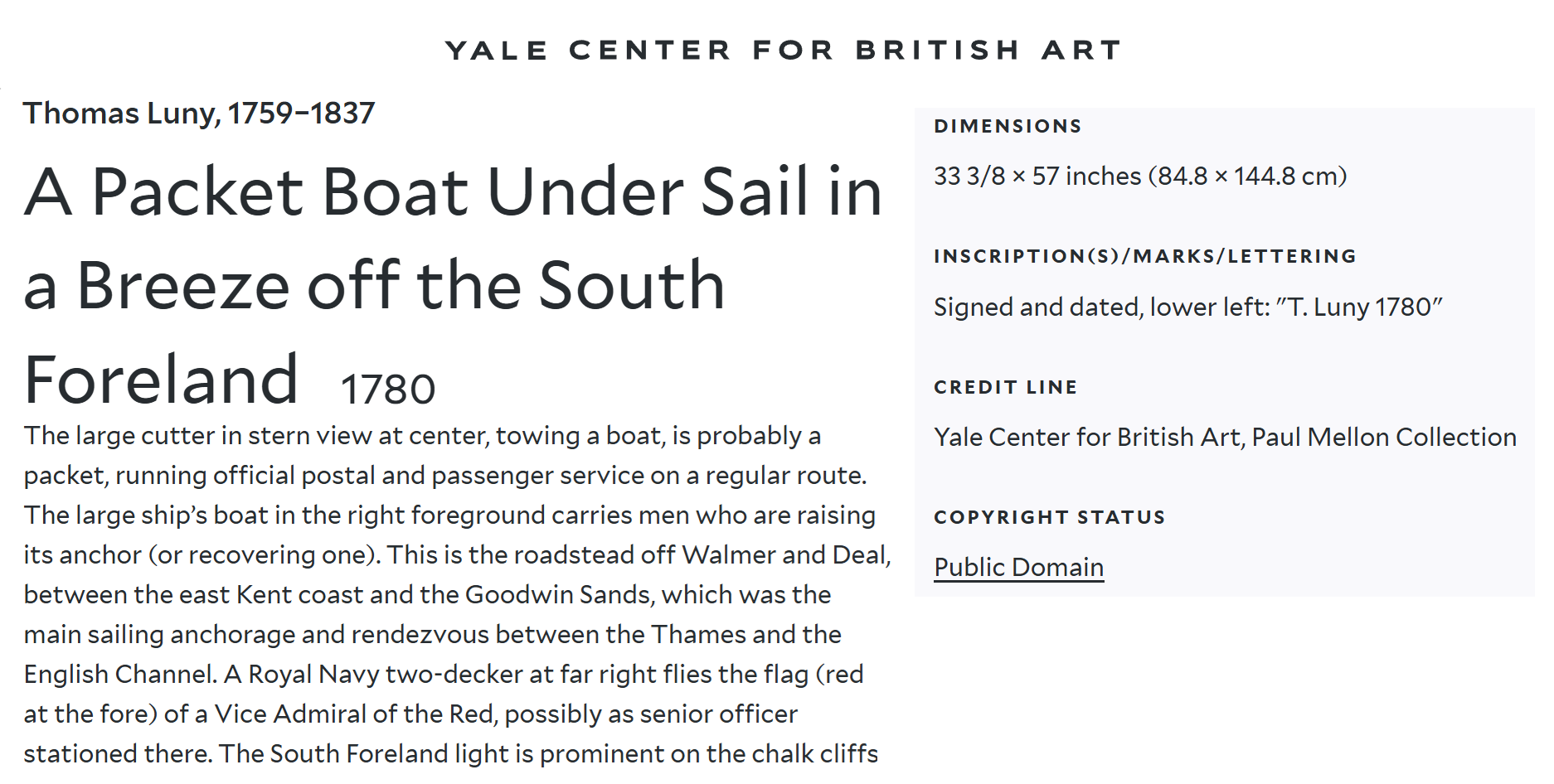The width and height of the screenshot is (1554, 784).
Task: Click "English Channel" in the description
Action: (119, 675)
